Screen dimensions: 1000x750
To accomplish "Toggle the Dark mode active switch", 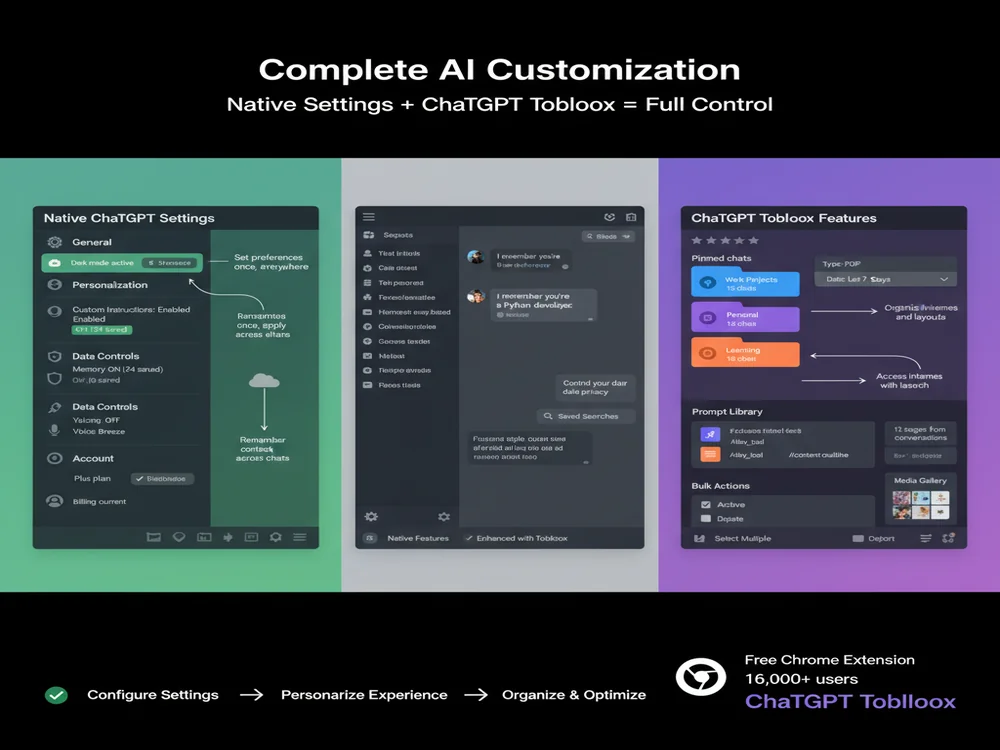I will 168,263.
